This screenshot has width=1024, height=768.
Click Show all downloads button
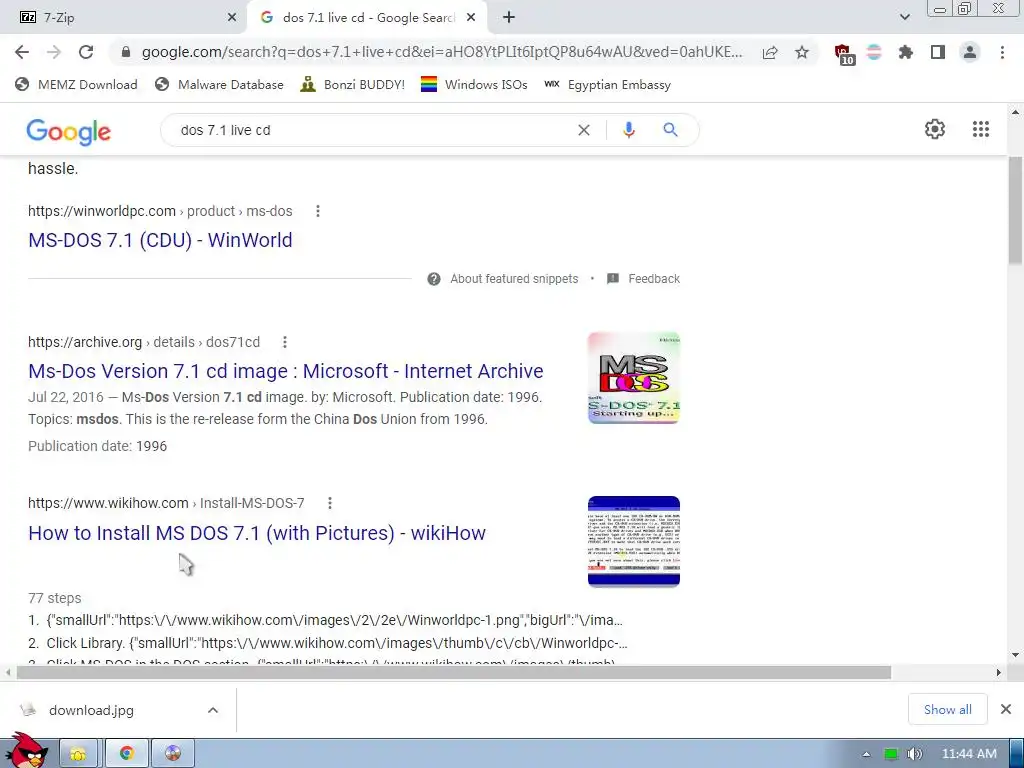[948, 709]
